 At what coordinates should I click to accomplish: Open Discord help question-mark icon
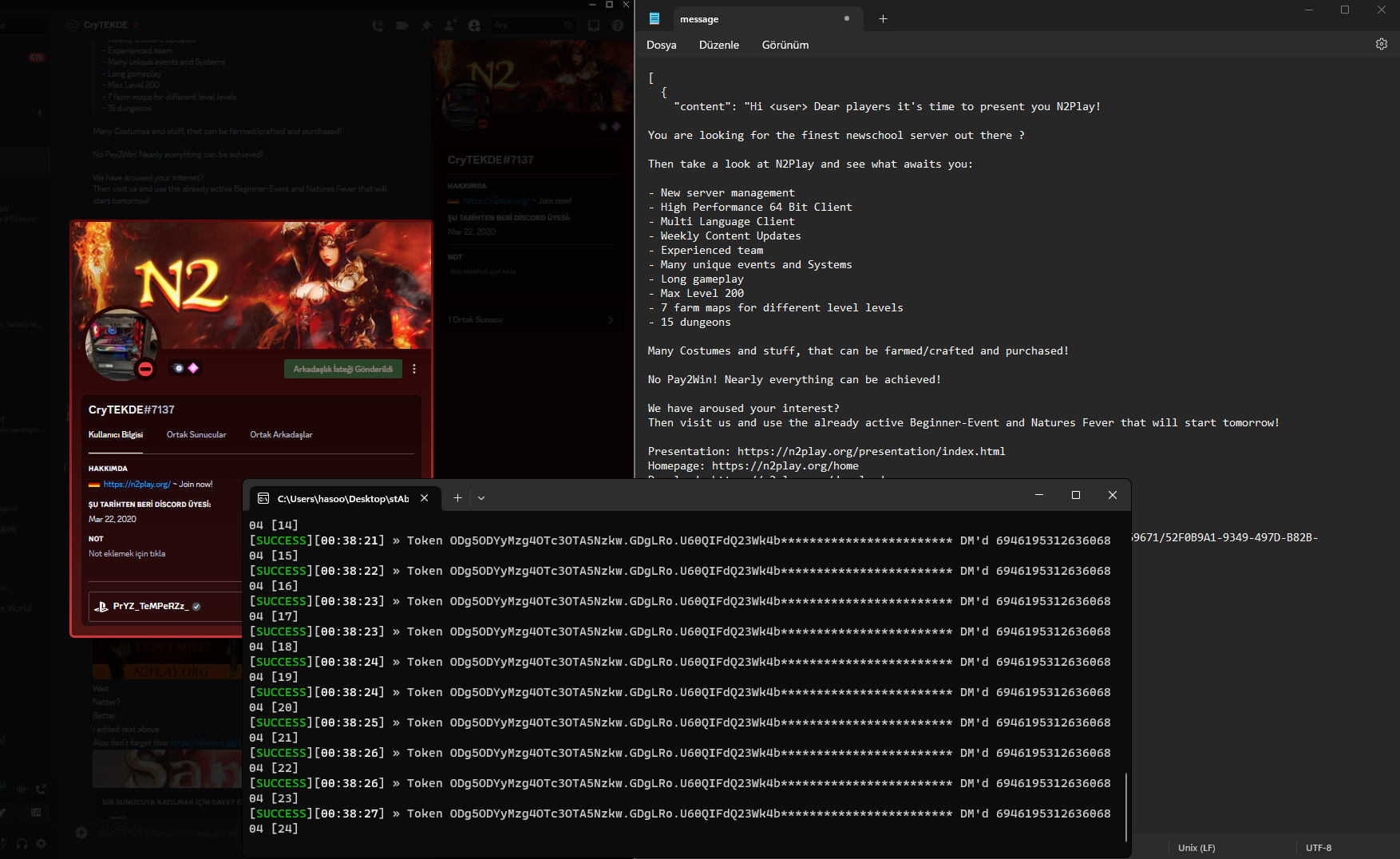pyautogui.click(x=618, y=26)
